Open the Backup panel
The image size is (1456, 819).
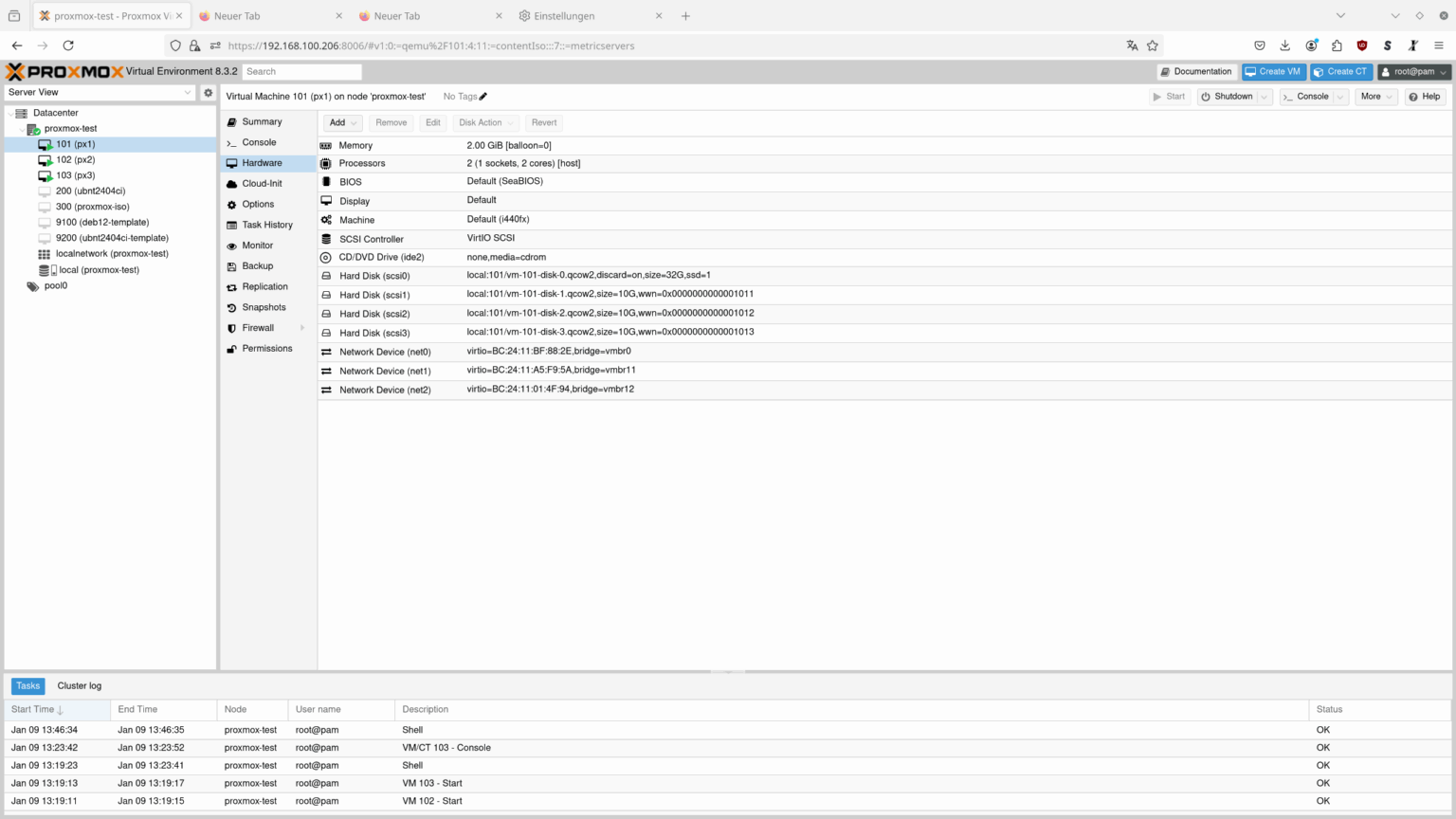[269, 266]
